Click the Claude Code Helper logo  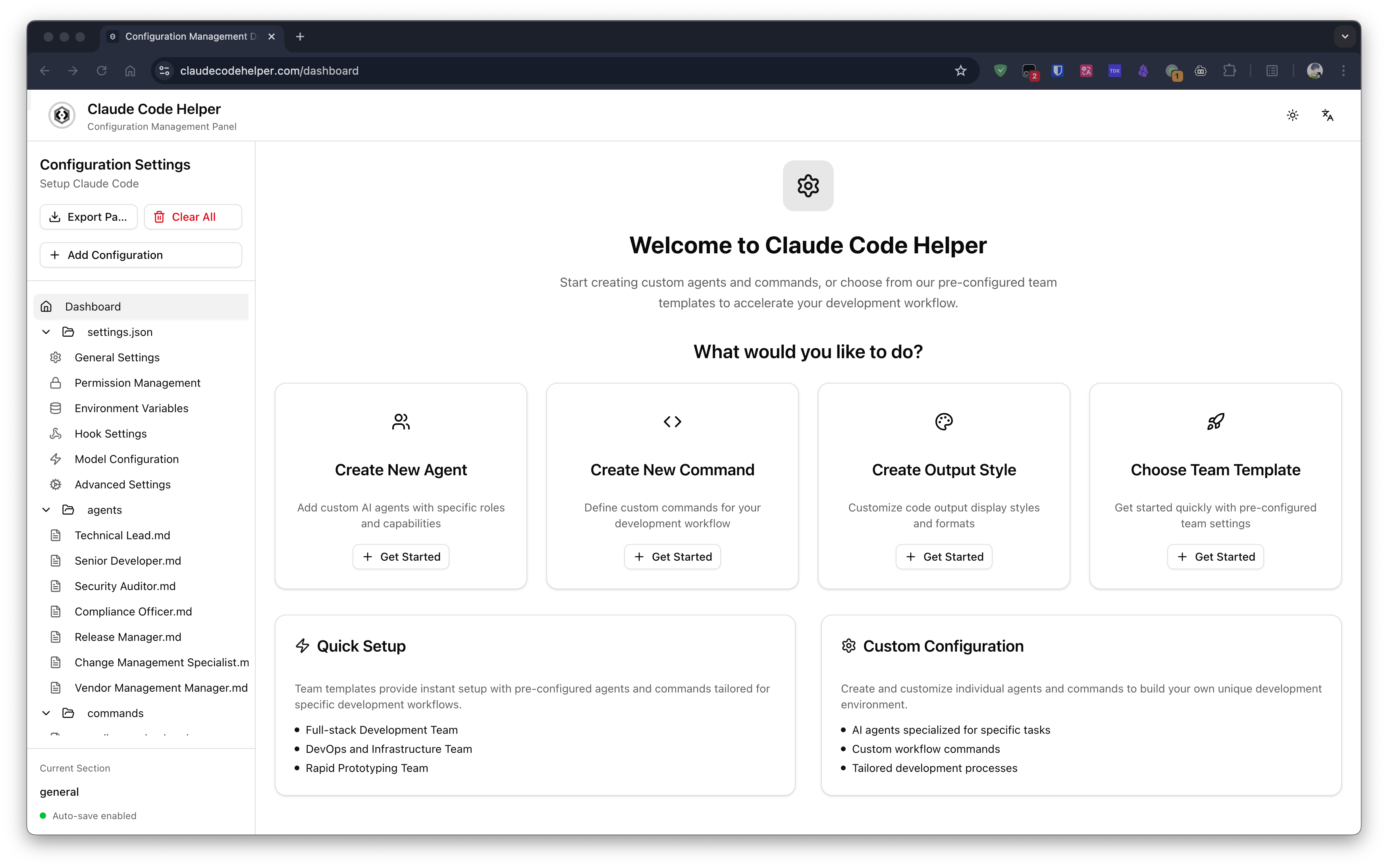62,116
